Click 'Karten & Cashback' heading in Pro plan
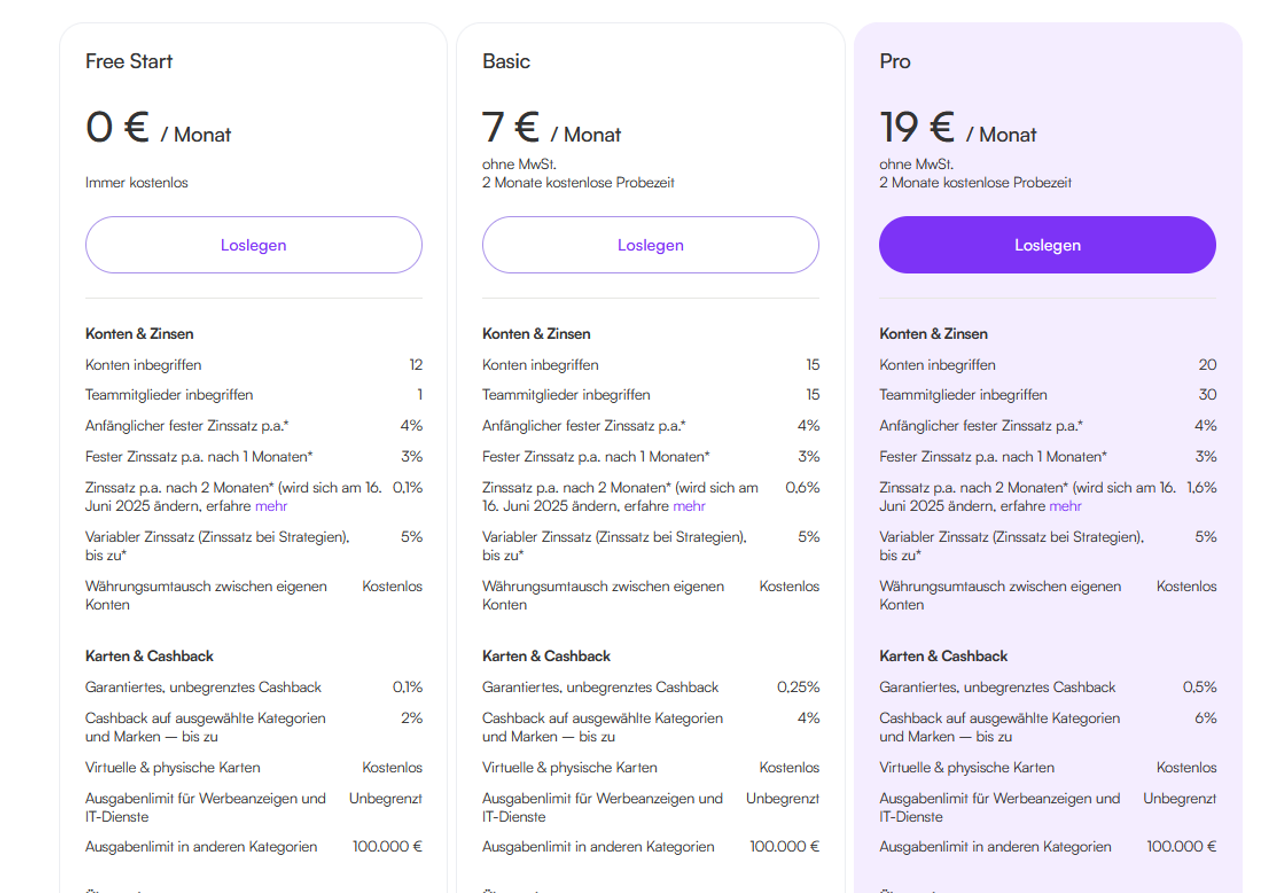1280x893 pixels. pyautogui.click(x=943, y=656)
